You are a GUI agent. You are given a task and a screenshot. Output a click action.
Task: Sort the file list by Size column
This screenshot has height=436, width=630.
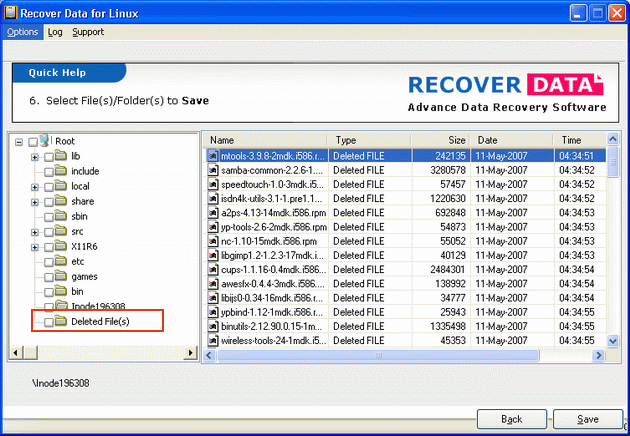click(x=440, y=140)
